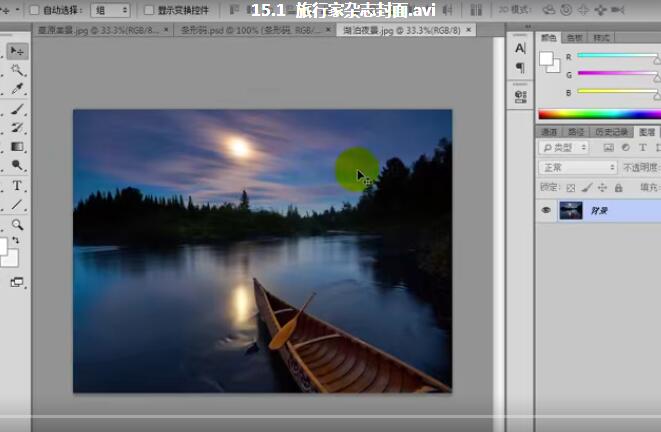
Task: Select the Eyedropper tool
Action: pos(17,90)
